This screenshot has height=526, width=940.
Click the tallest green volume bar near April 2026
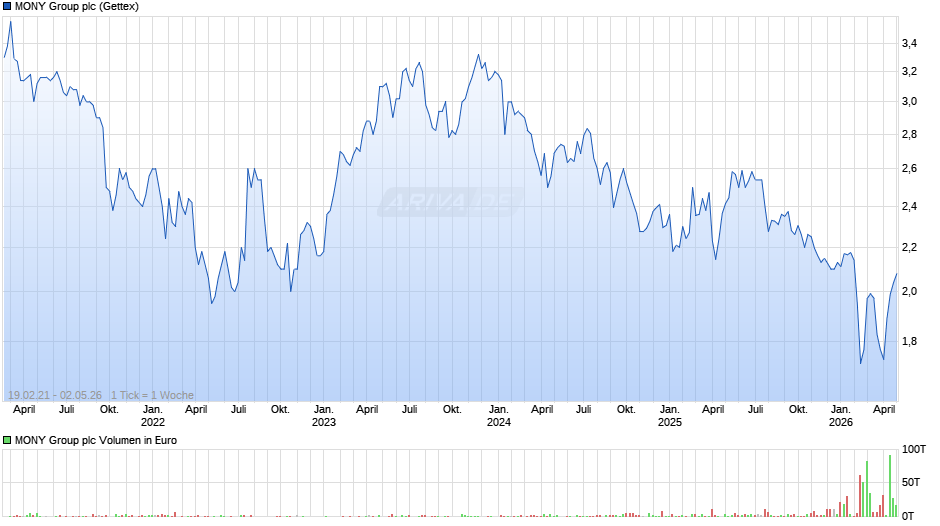tap(890, 486)
